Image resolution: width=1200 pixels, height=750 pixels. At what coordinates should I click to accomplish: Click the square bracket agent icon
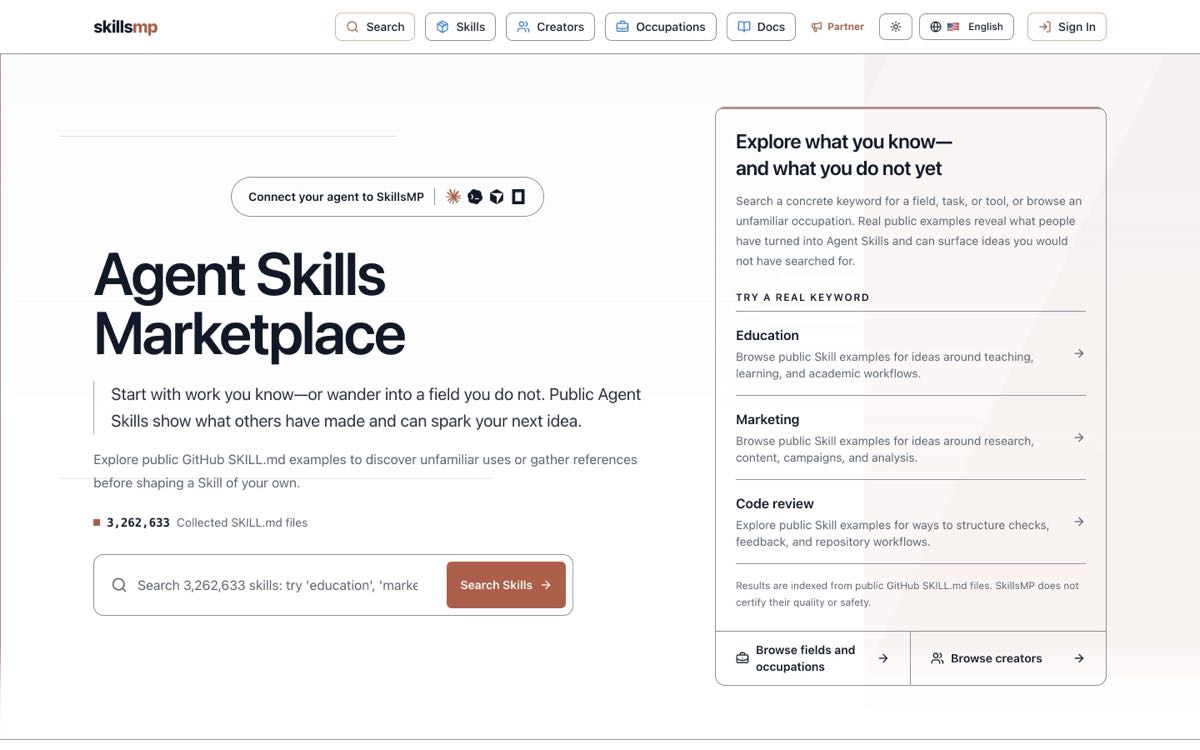coord(518,197)
